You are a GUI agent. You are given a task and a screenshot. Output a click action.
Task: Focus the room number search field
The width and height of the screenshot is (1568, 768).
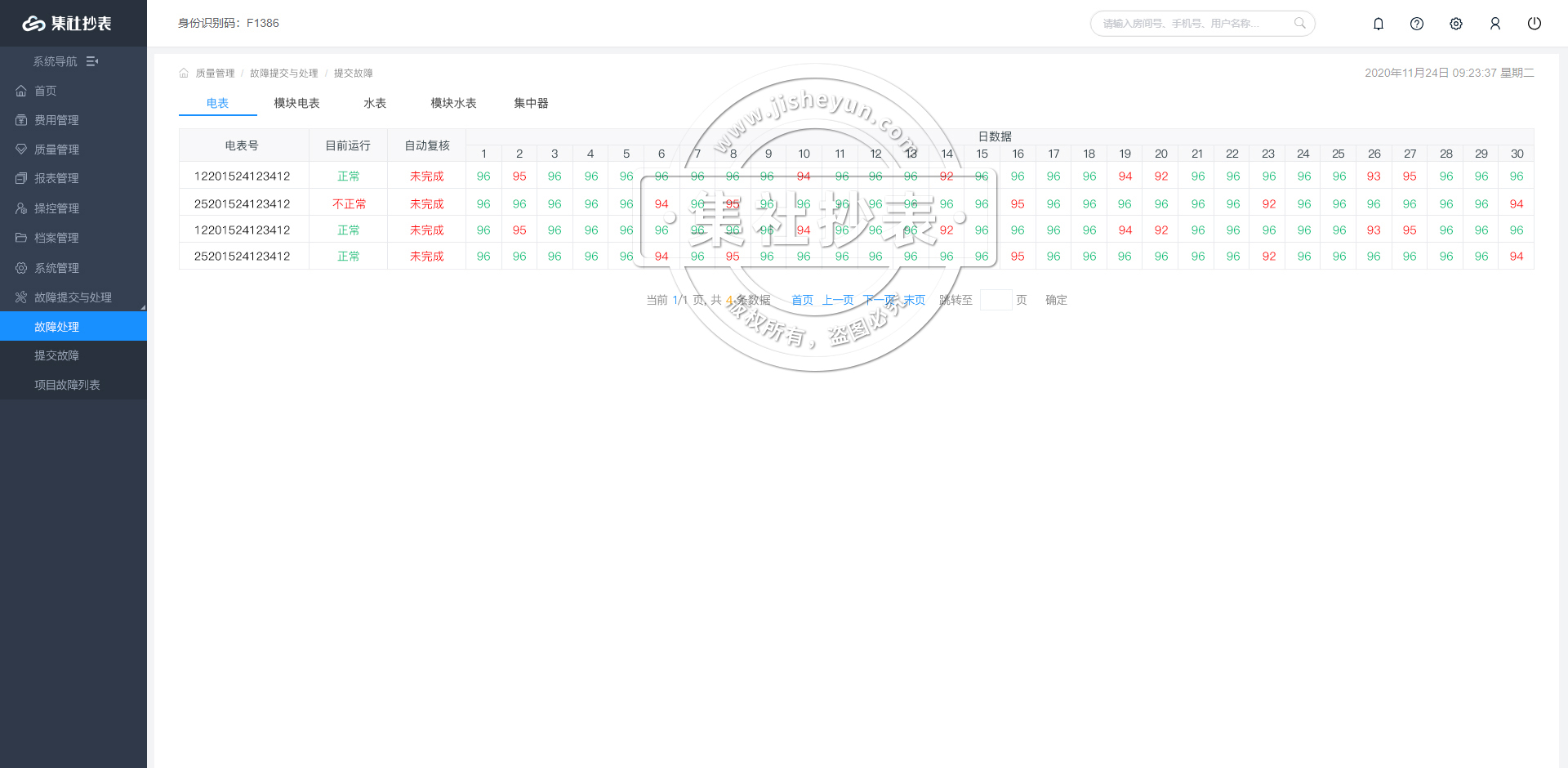click(x=1192, y=24)
